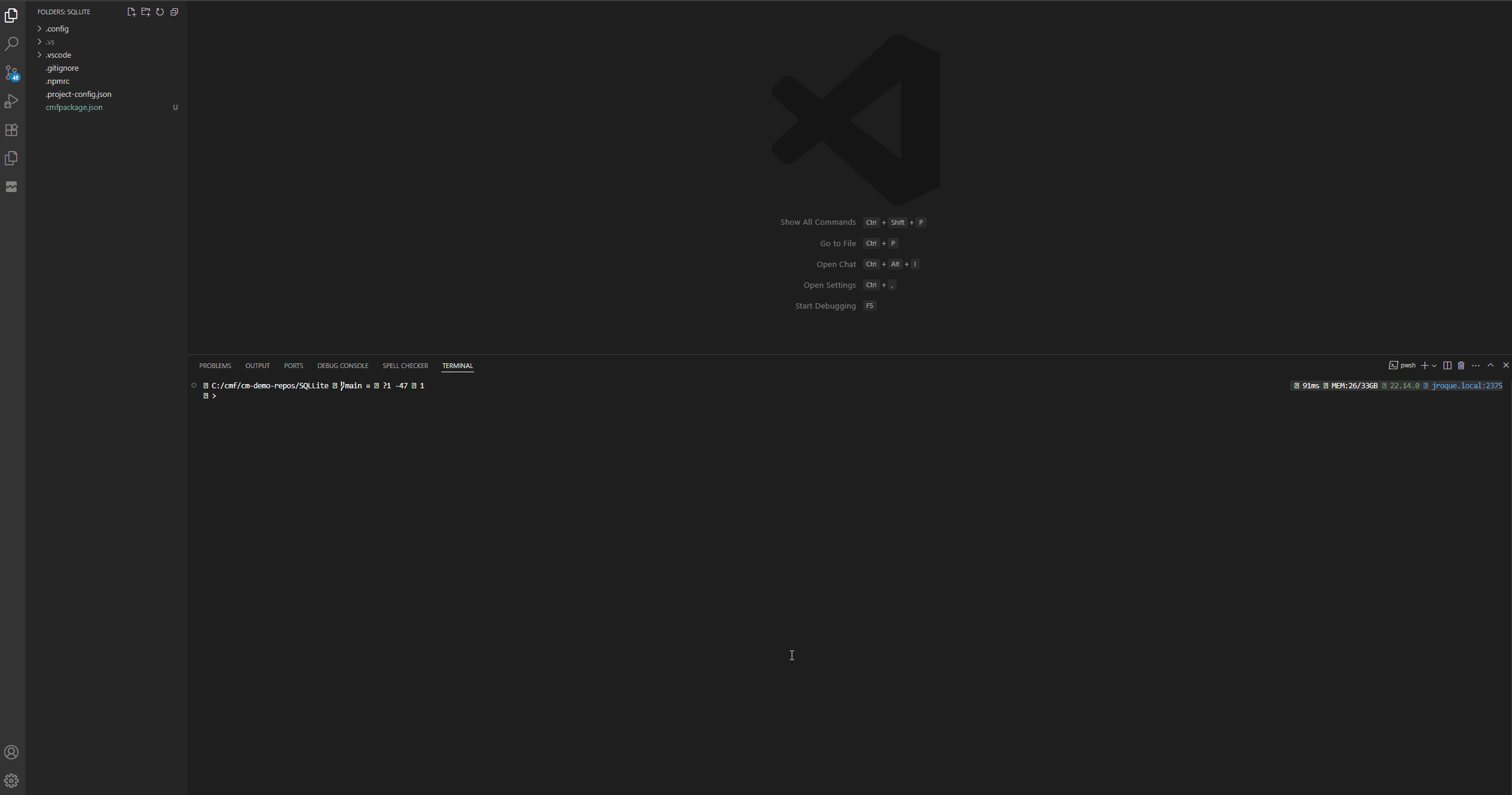Collapse all folders in explorer

174,12
